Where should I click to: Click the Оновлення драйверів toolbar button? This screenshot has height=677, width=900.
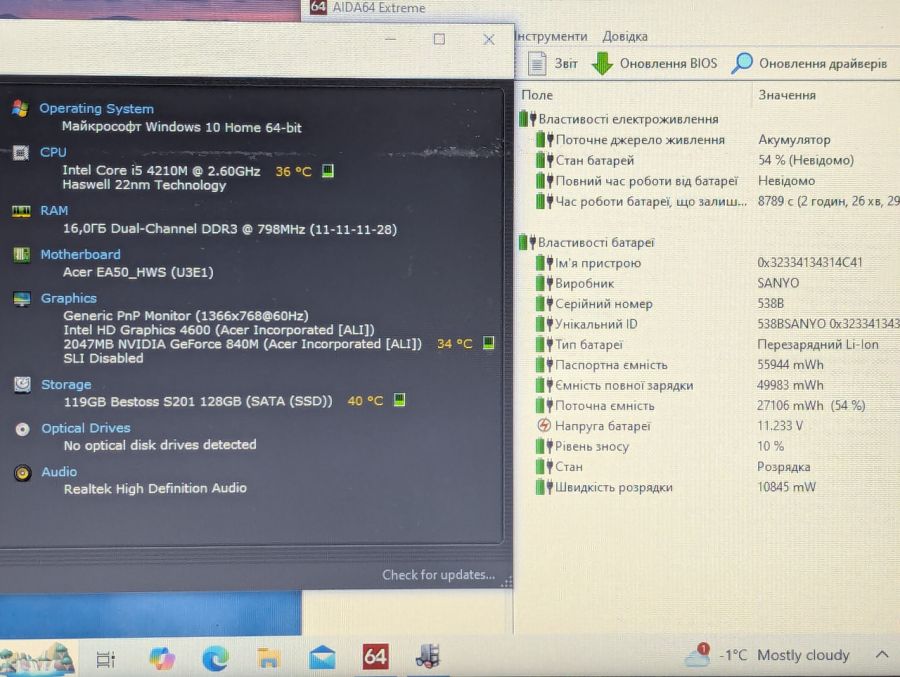[810, 63]
